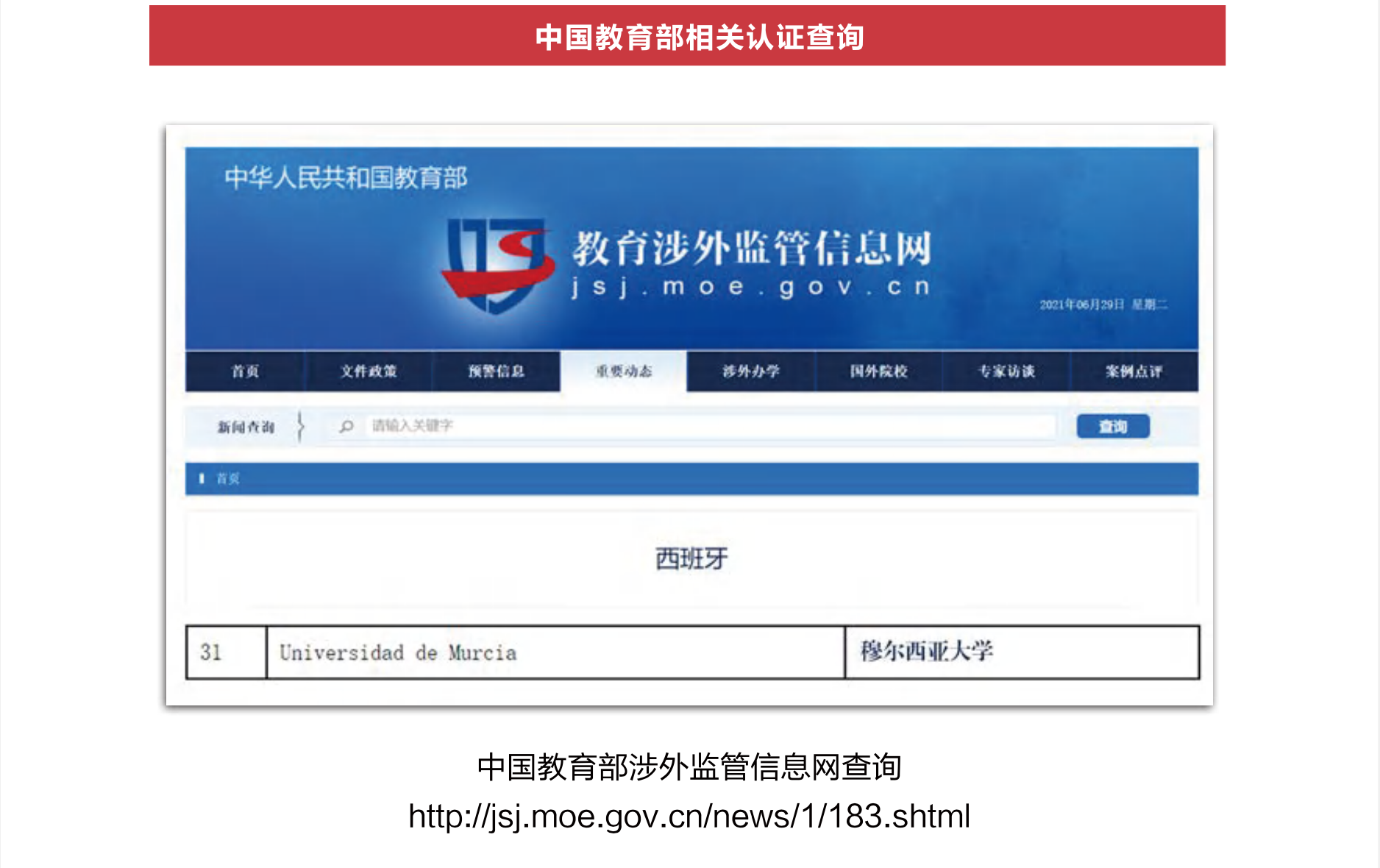Click the 中国教育部涉外监管信息网查询 caption
This screenshot has height=868, width=1380.
click(x=689, y=767)
